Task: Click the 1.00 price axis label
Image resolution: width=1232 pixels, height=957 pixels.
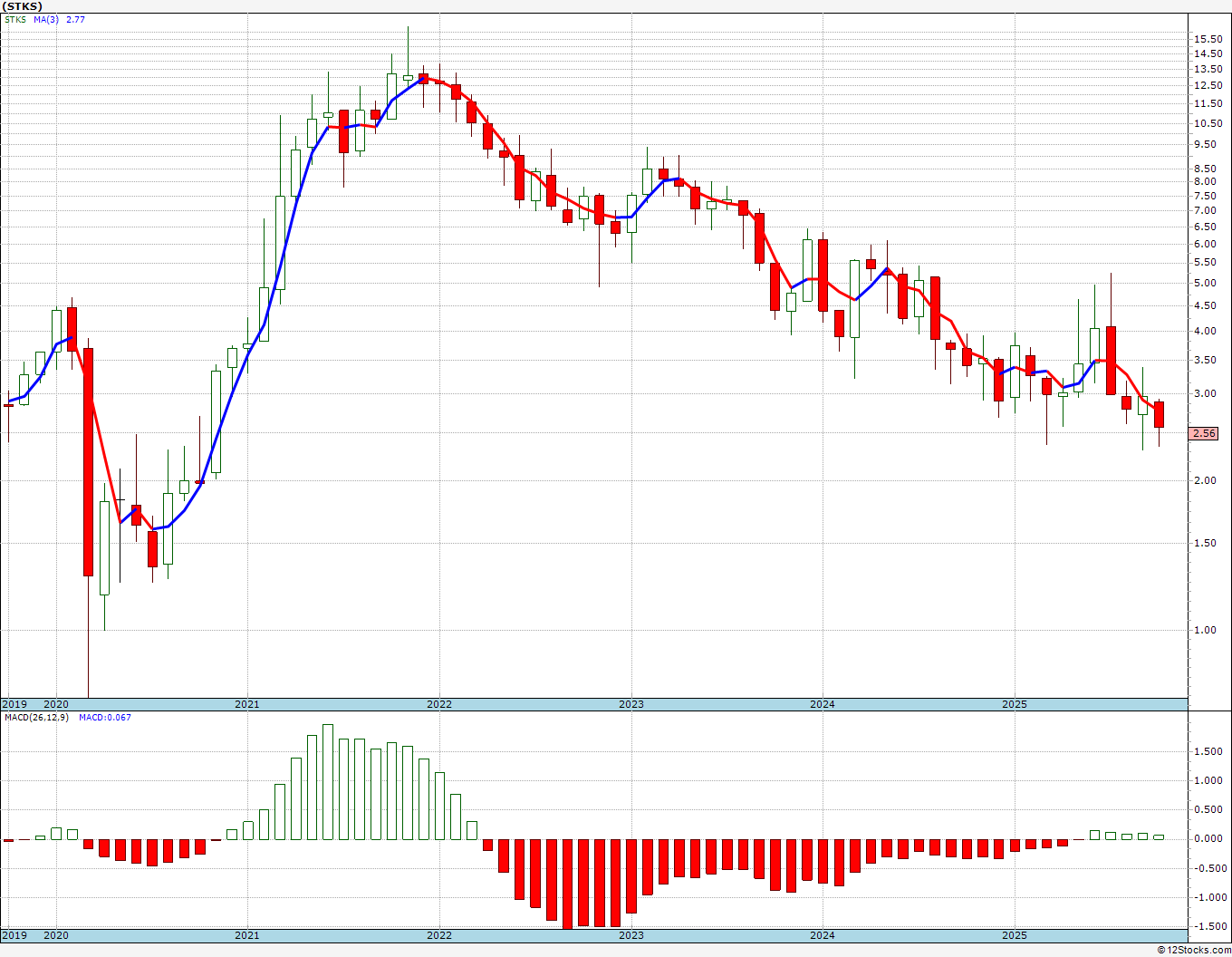Action: [x=1206, y=631]
